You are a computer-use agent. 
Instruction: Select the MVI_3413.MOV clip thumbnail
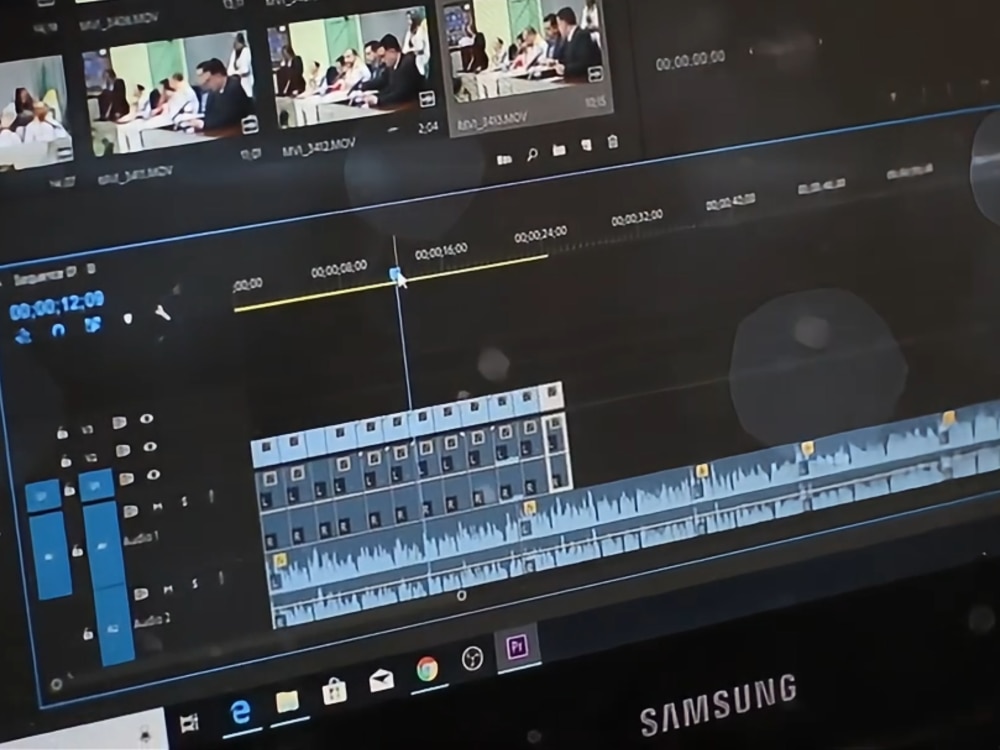pyautogui.click(x=527, y=50)
